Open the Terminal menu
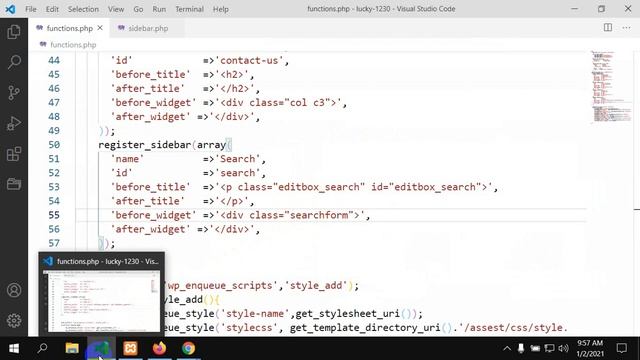 189,9
